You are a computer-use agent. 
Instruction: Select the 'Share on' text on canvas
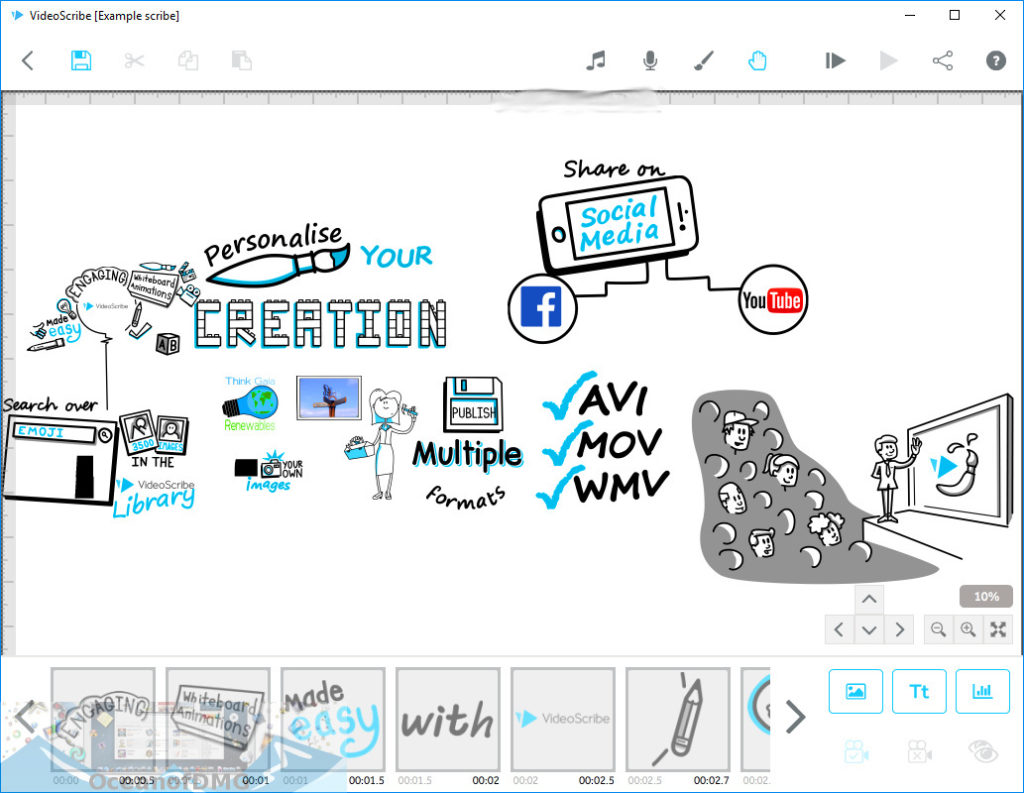click(614, 169)
